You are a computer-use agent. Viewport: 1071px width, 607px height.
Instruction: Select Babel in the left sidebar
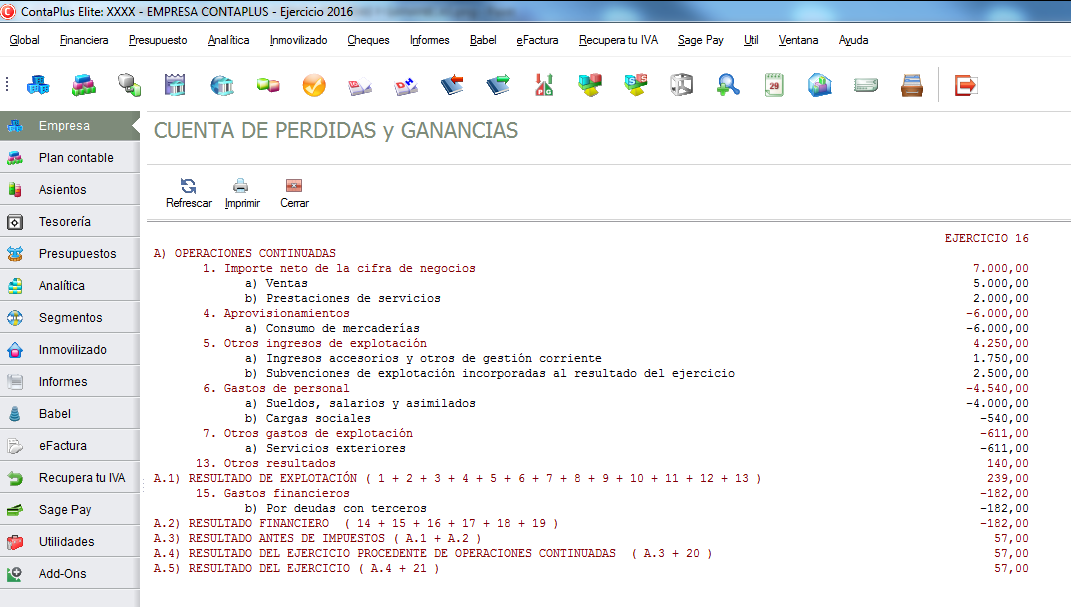[70, 414]
